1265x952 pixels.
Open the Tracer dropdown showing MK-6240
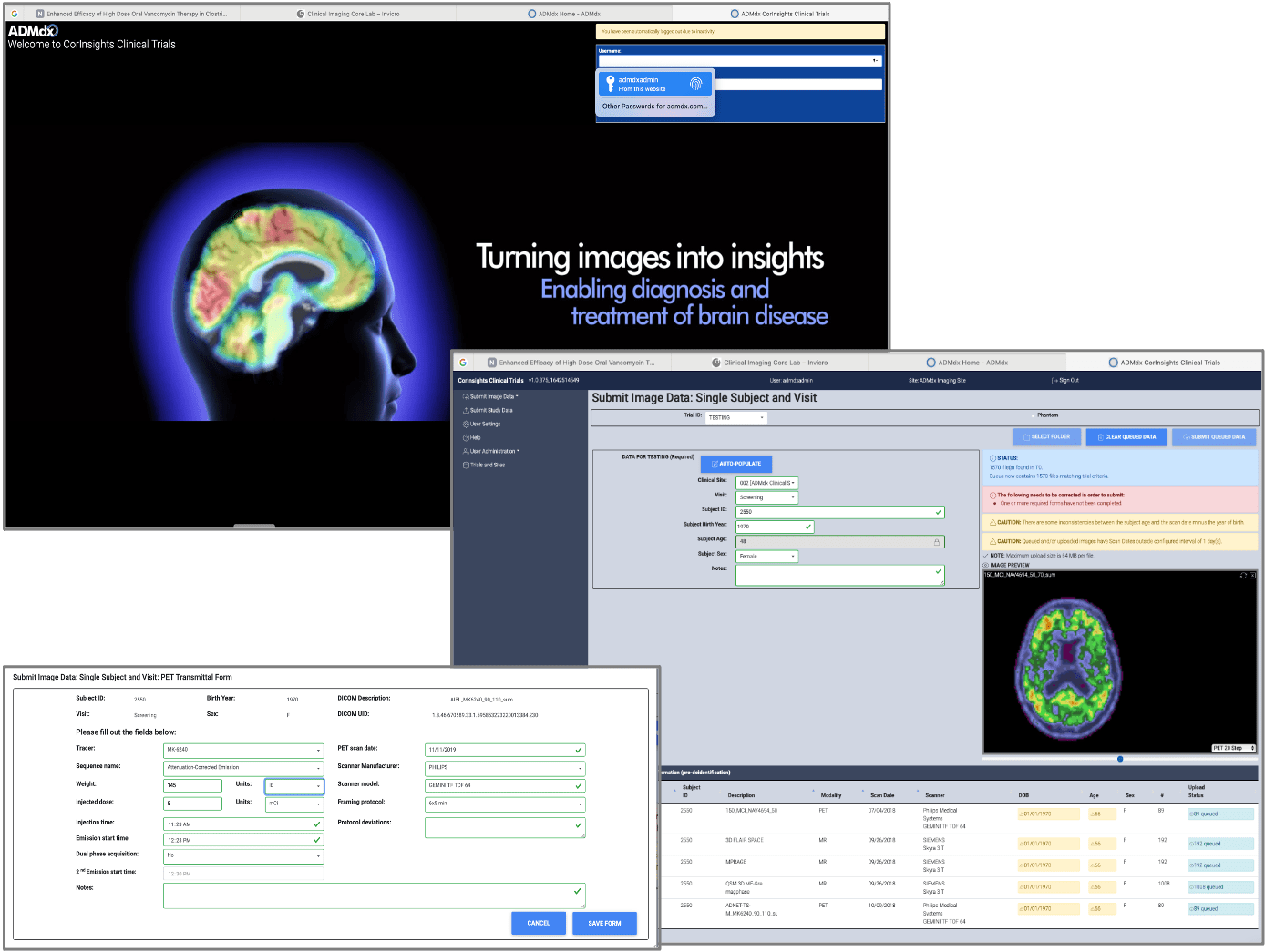coord(243,751)
